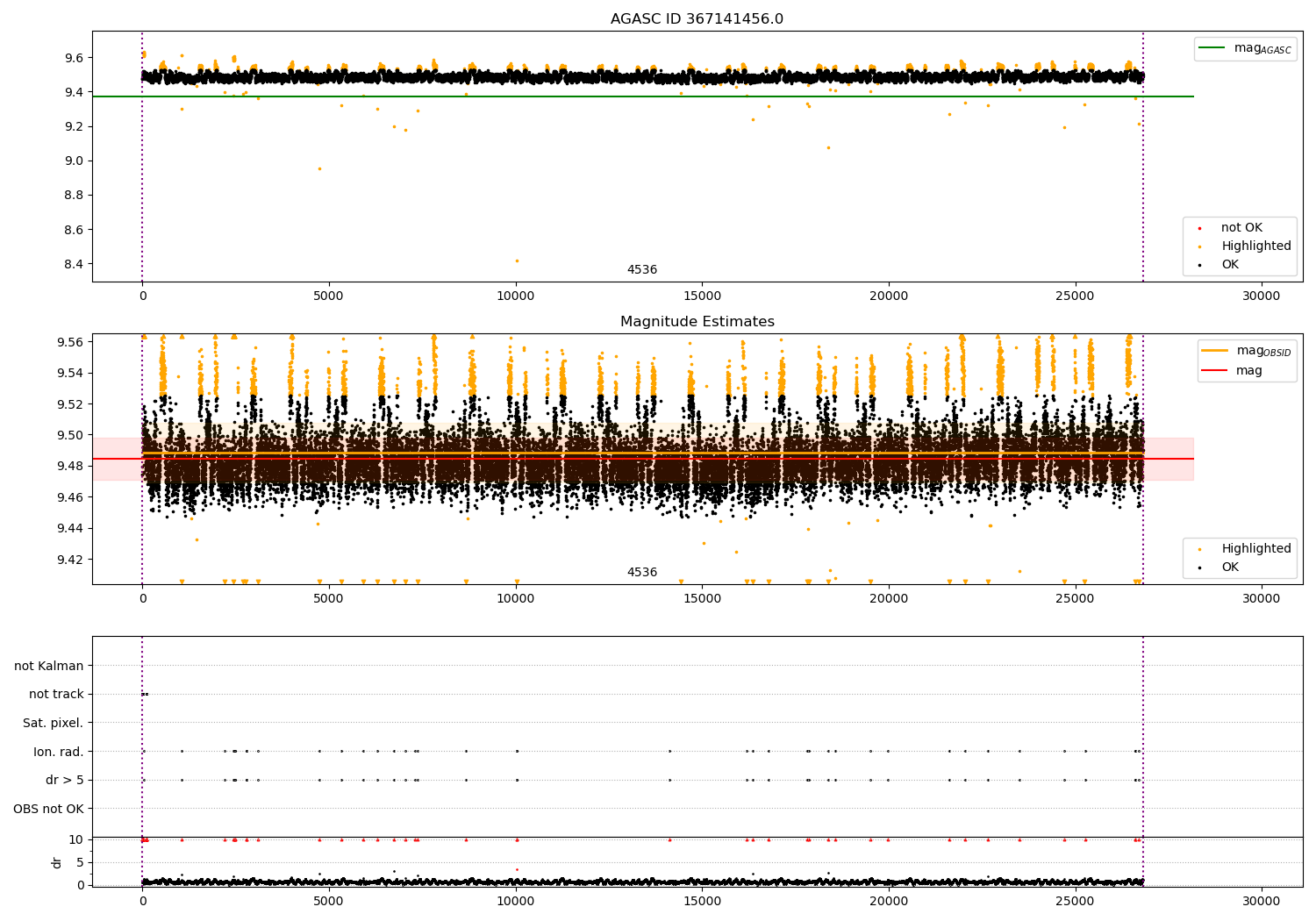
Task: Click the 'dr > 5' row label
Action: click(65, 780)
